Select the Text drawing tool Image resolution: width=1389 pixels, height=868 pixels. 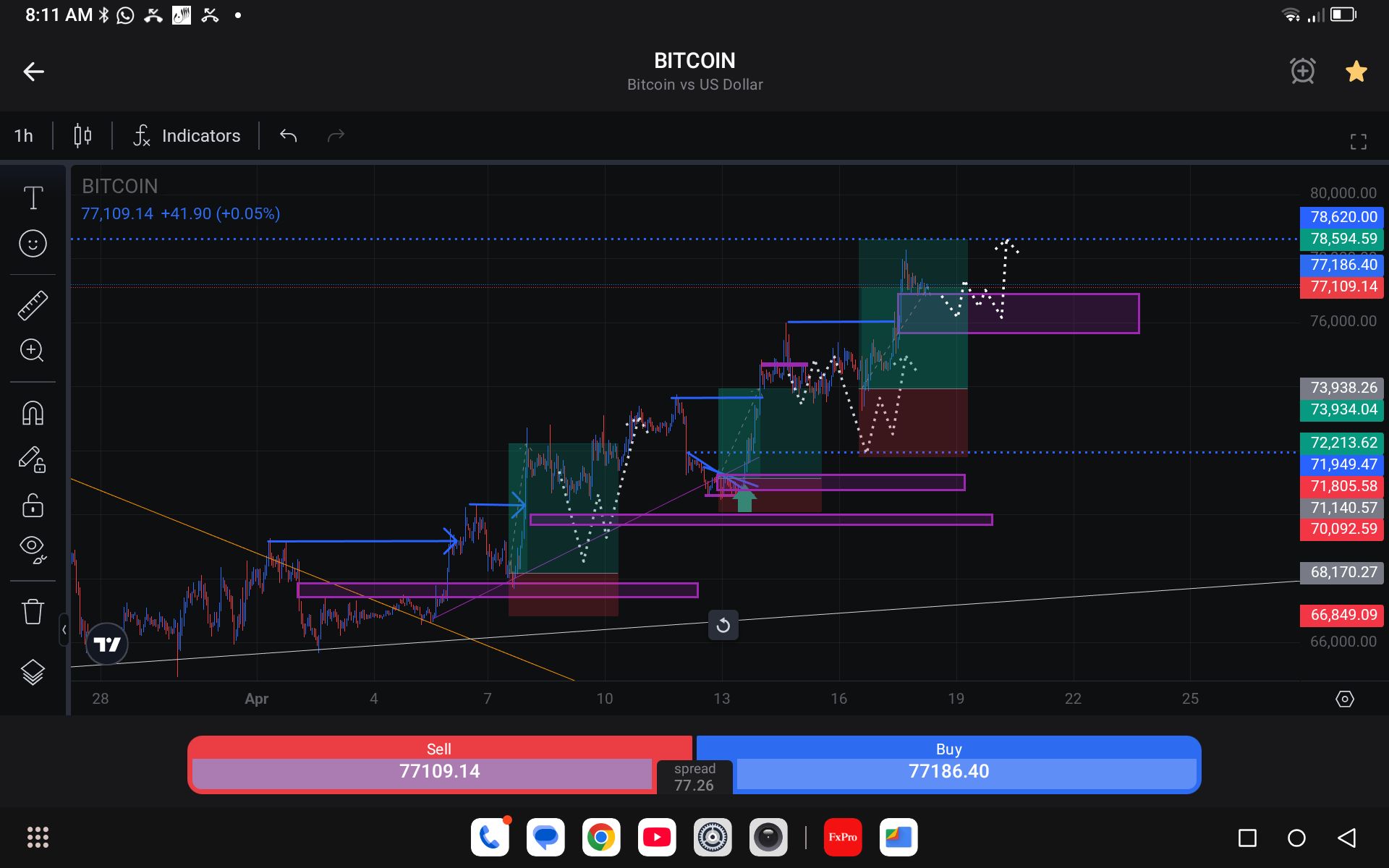point(33,197)
